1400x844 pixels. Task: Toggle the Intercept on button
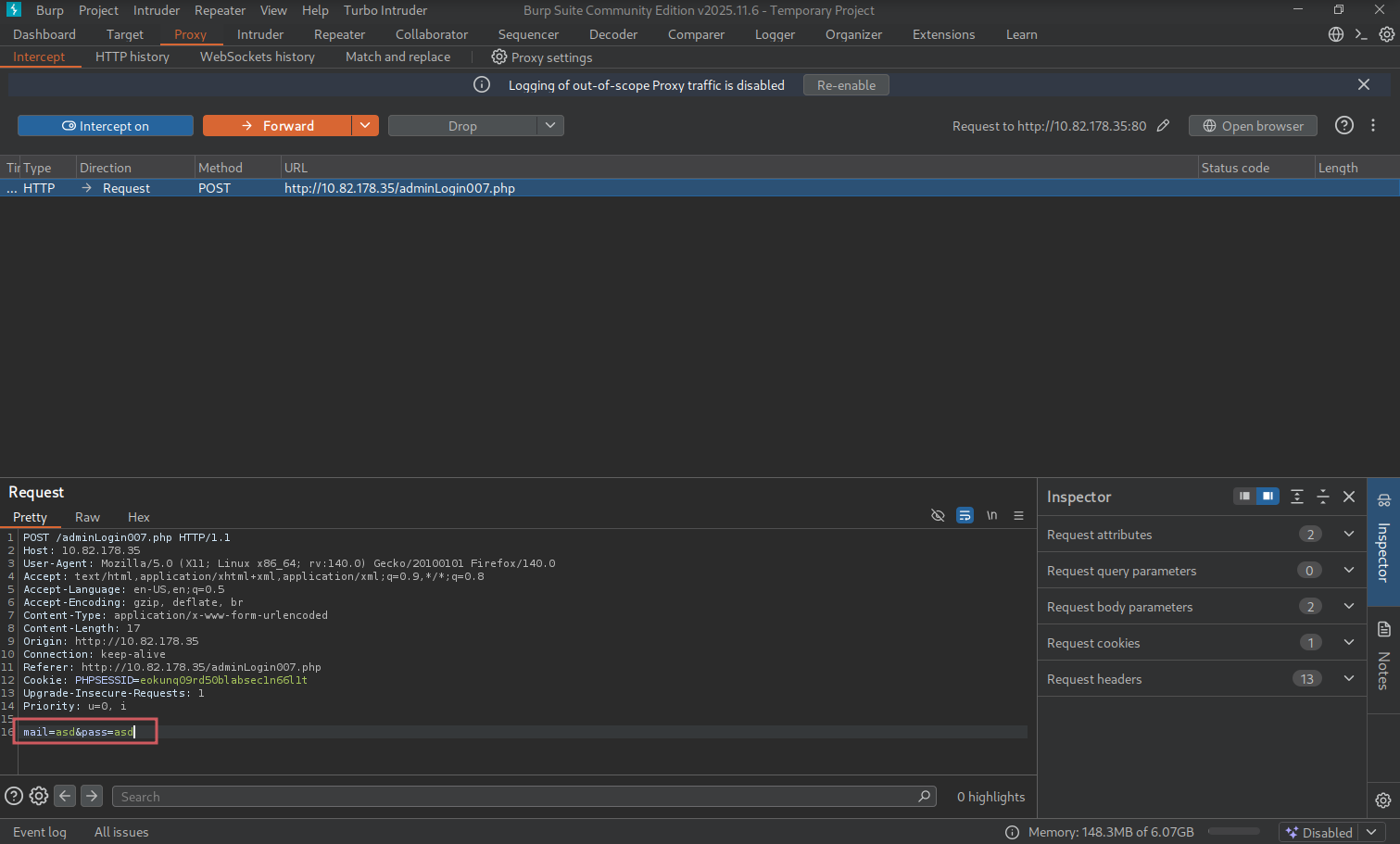click(x=106, y=126)
